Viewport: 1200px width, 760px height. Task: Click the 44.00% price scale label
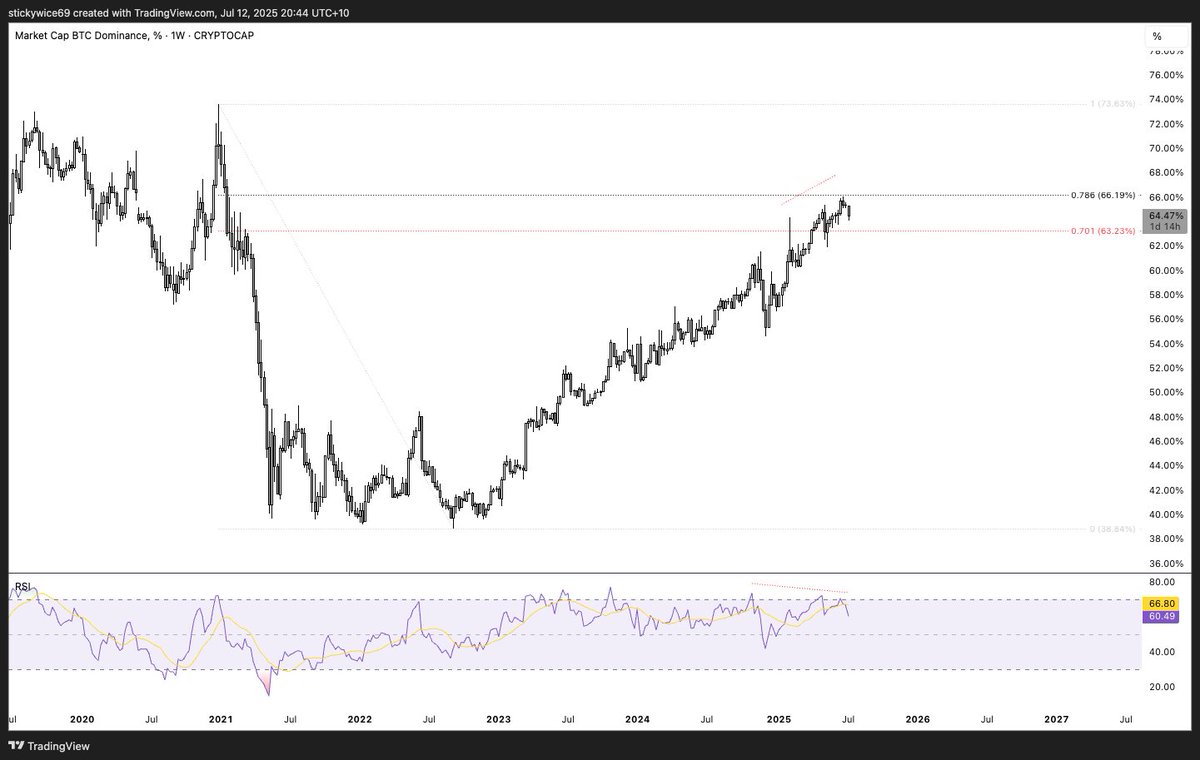pos(1165,466)
